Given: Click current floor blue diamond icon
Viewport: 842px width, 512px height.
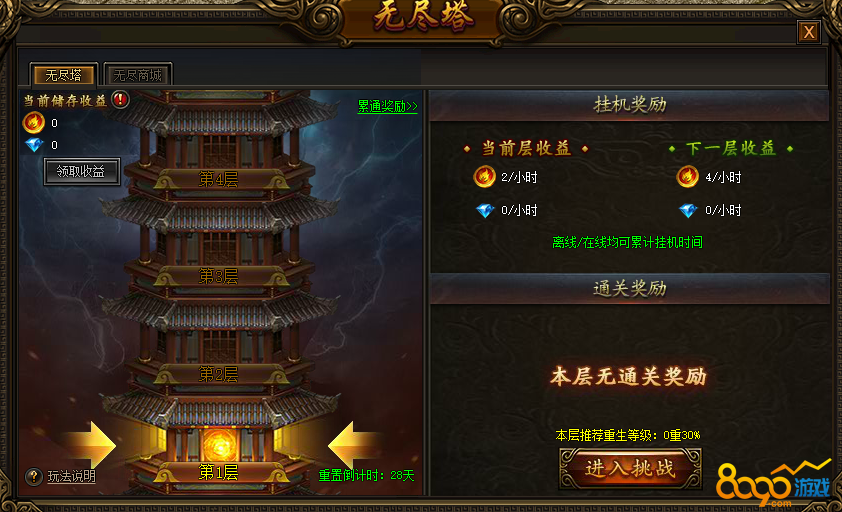Looking at the screenshot, I should tap(485, 210).
